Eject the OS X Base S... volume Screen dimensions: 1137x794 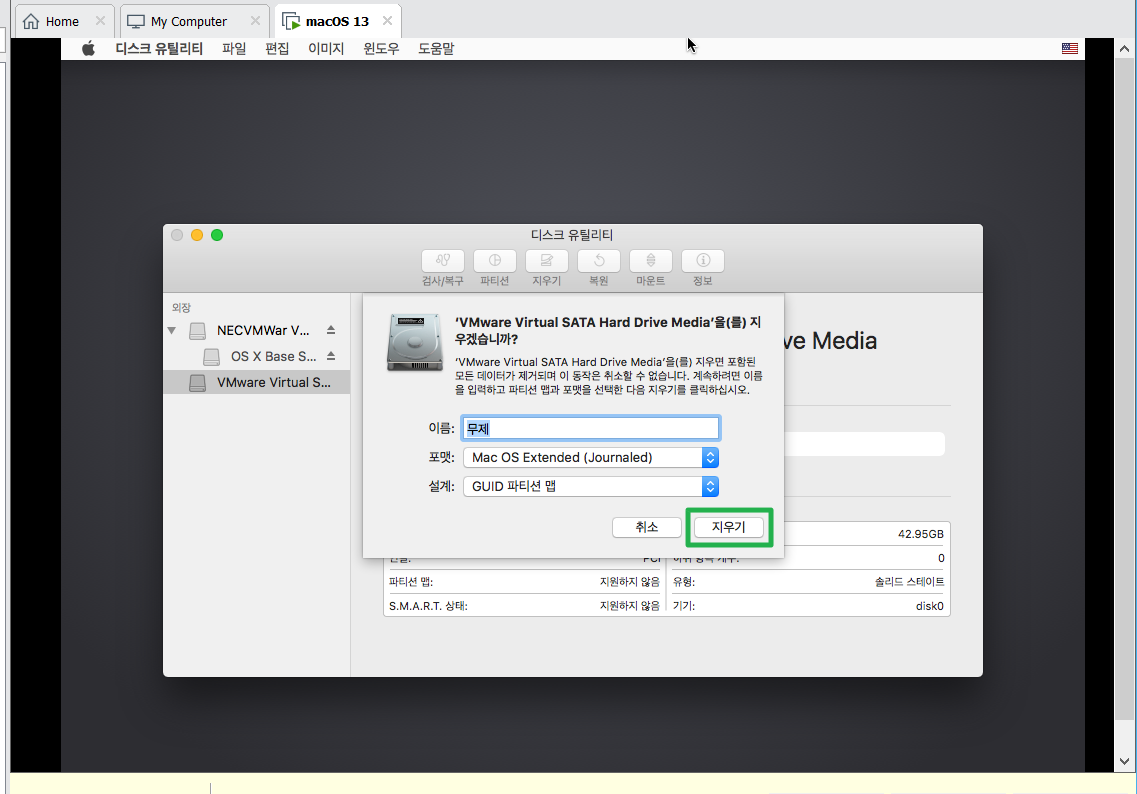tap(331, 356)
